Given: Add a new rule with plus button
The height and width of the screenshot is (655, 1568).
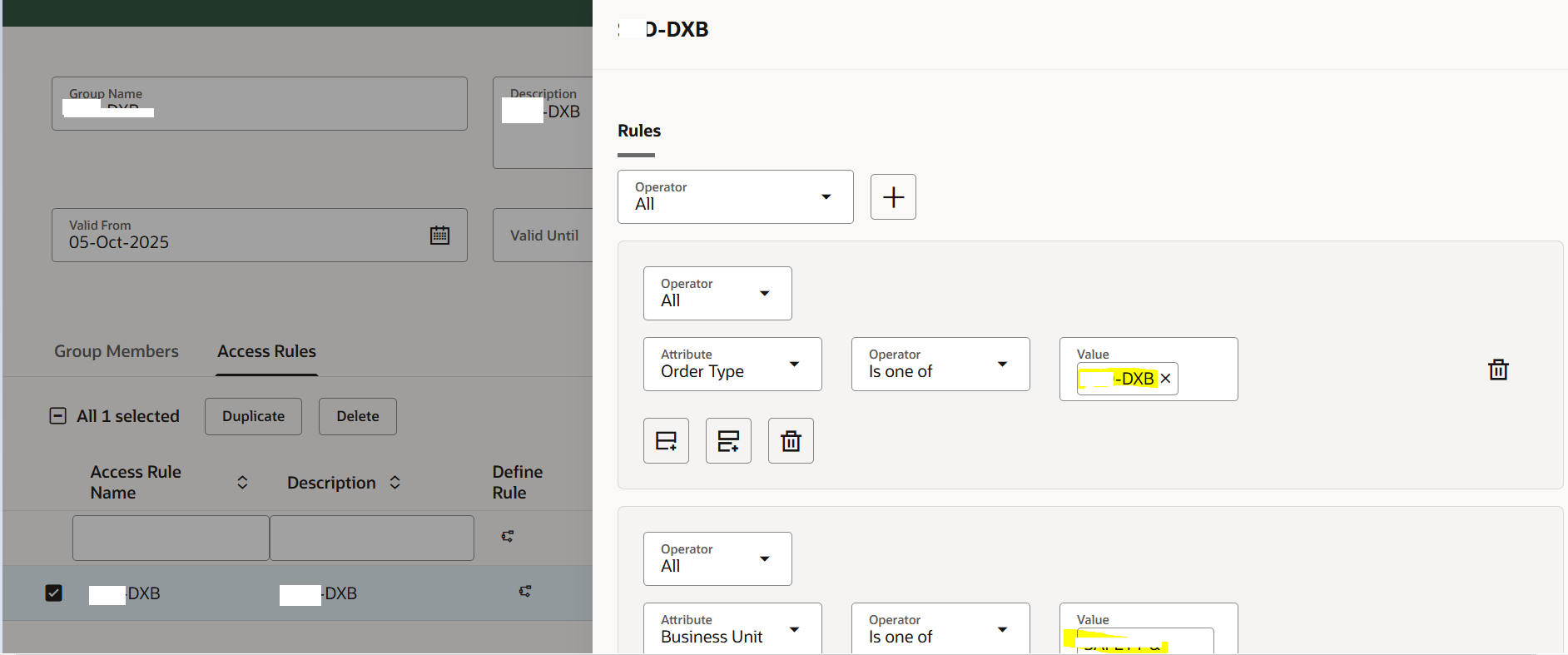Looking at the screenshot, I should coord(893,197).
